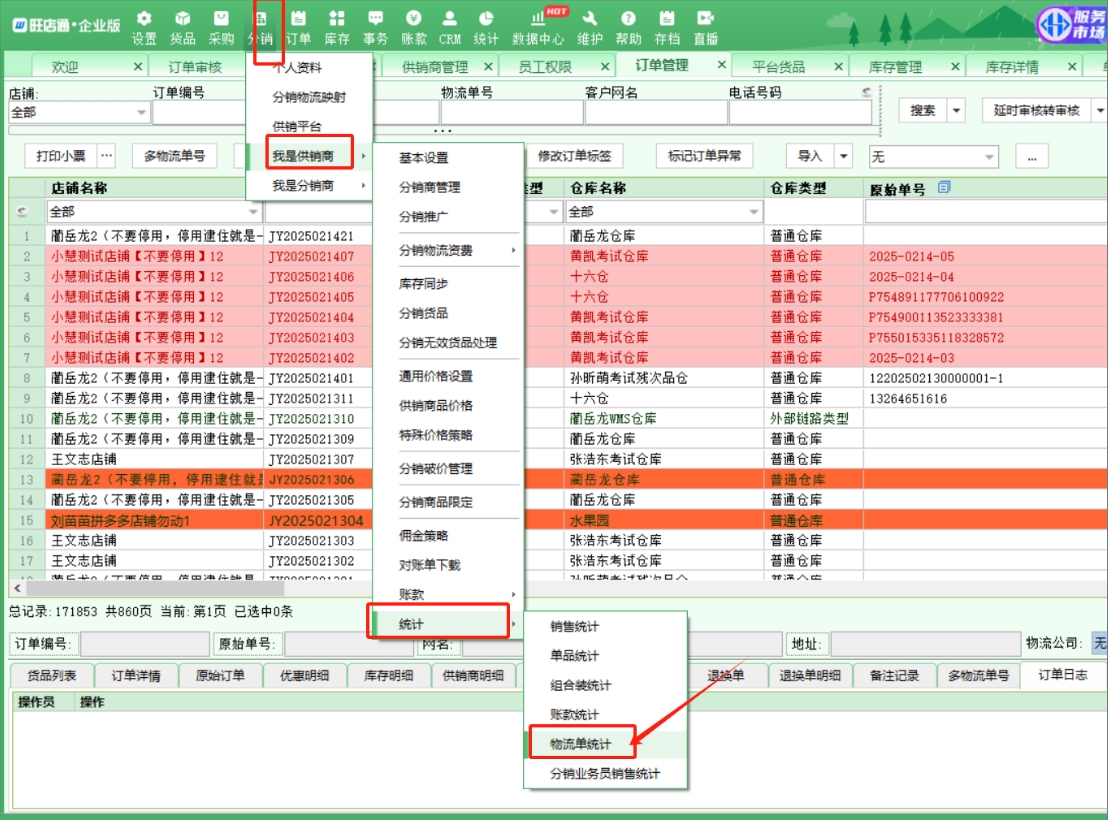The width and height of the screenshot is (1108, 820).
Task: Click the horizontal scrollbar left arrow
Action: coord(16,589)
